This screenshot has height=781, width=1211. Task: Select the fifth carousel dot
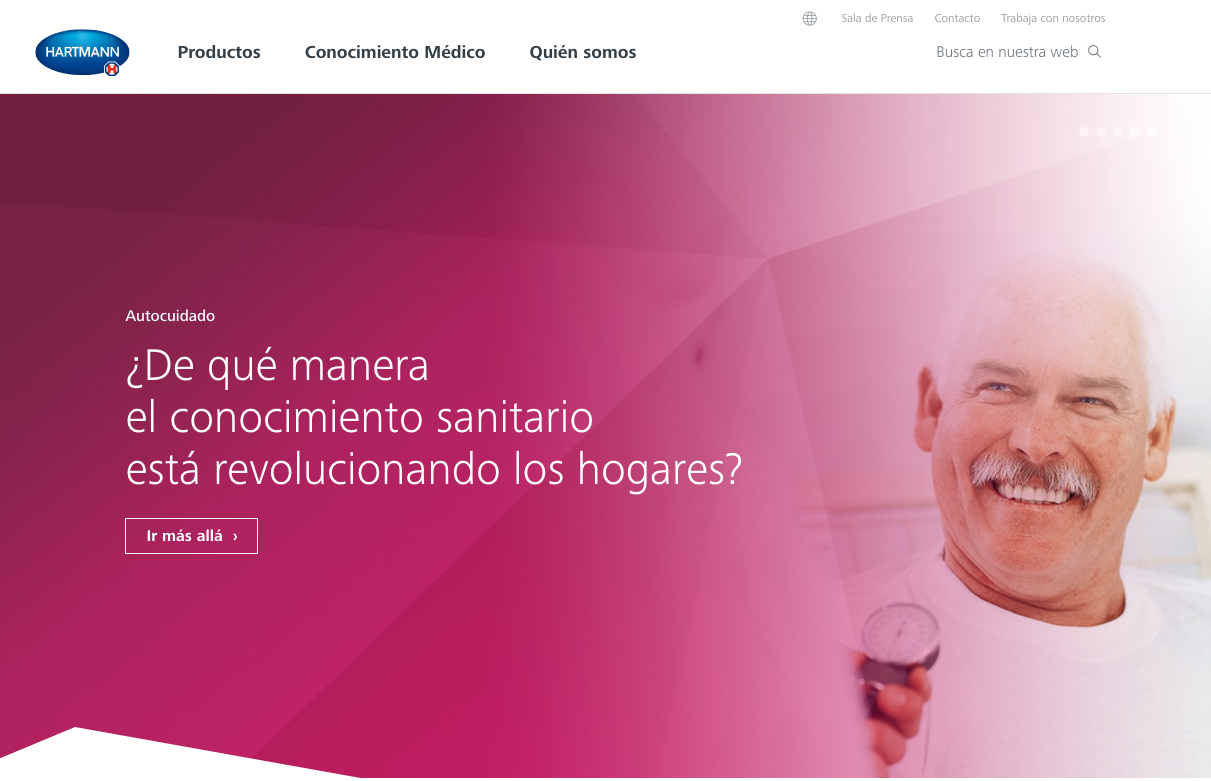pyautogui.click(x=1152, y=132)
